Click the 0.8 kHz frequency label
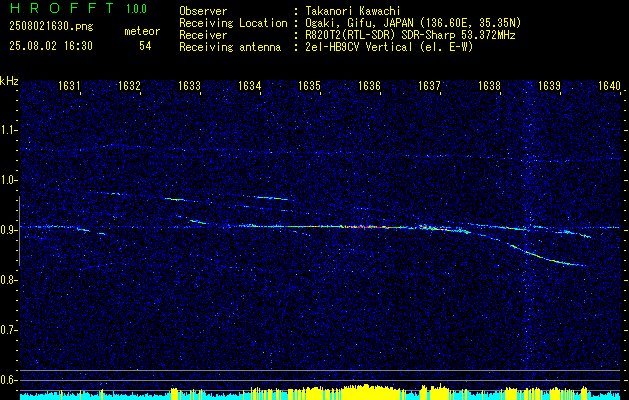 pyautogui.click(x=8, y=280)
